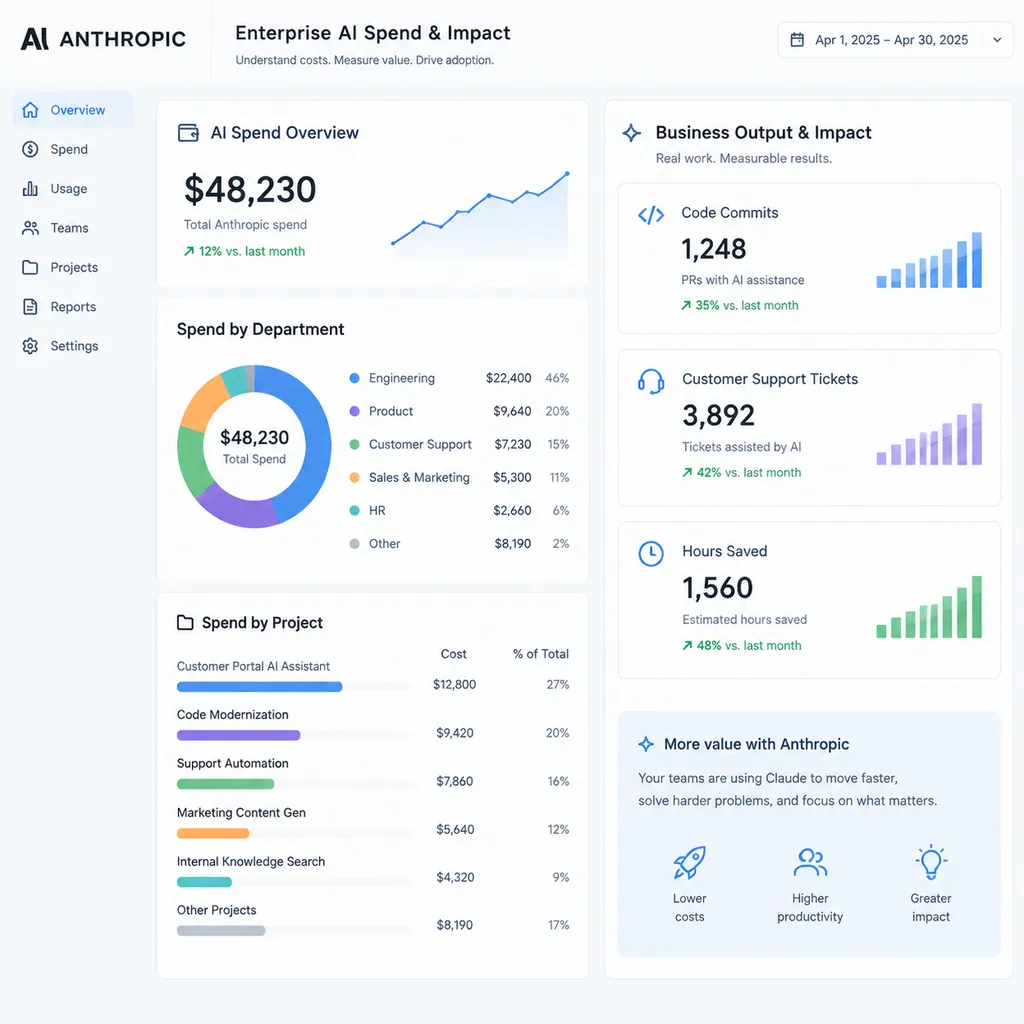Click the Support Tickets purple bar chart
The image size is (1024, 1024).
(x=929, y=434)
